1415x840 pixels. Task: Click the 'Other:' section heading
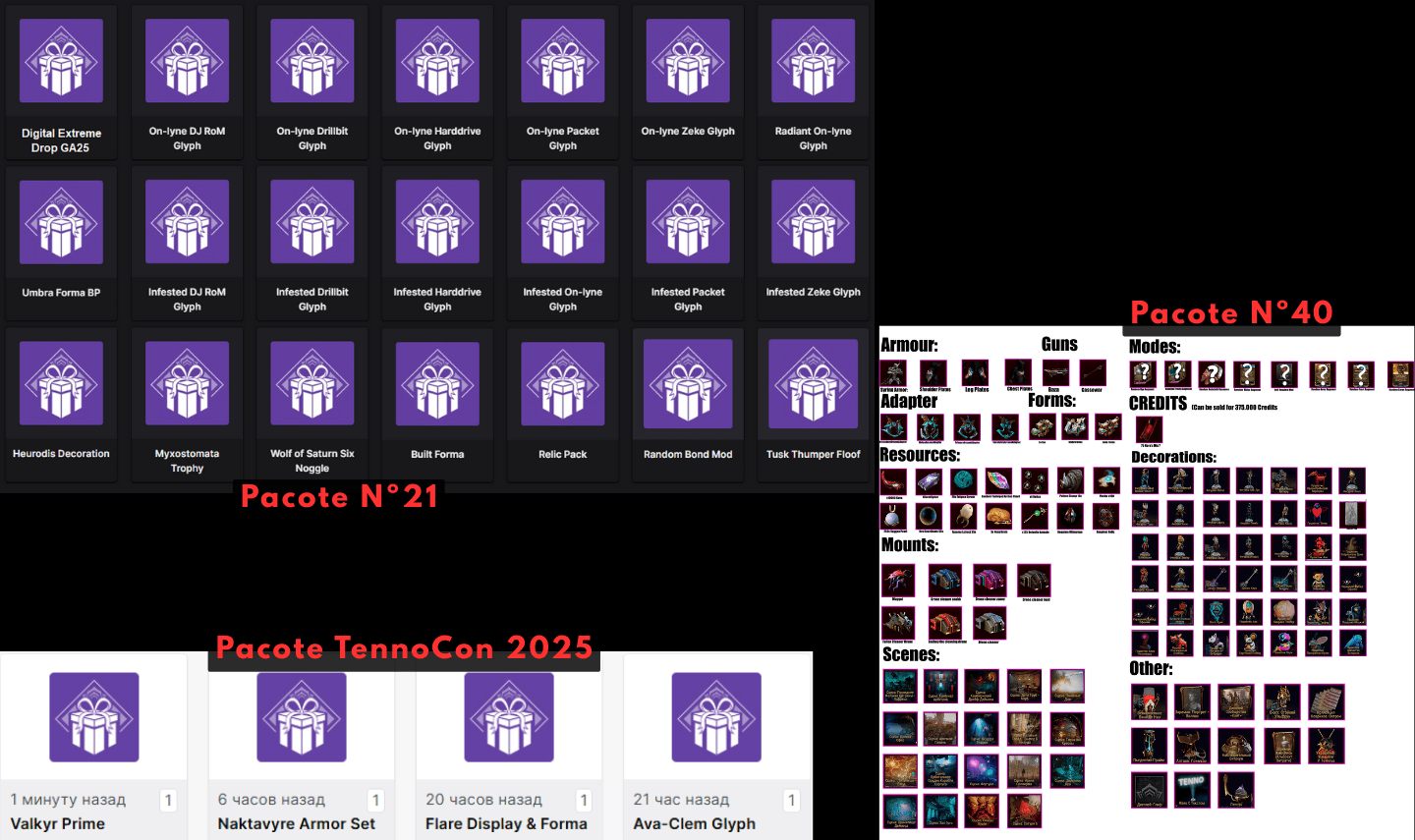point(1151,668)
